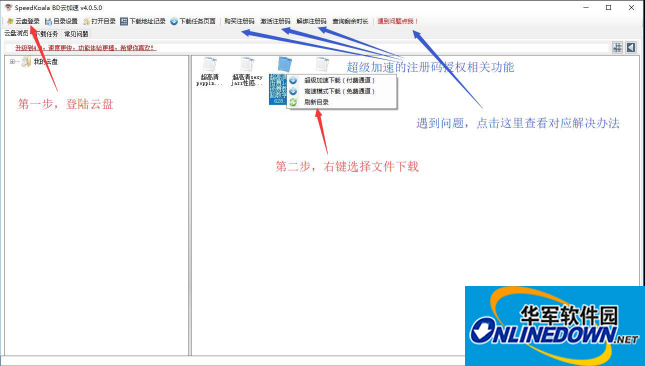
Task: Switch to the 云盘浏览 tab
Action: 16,33
